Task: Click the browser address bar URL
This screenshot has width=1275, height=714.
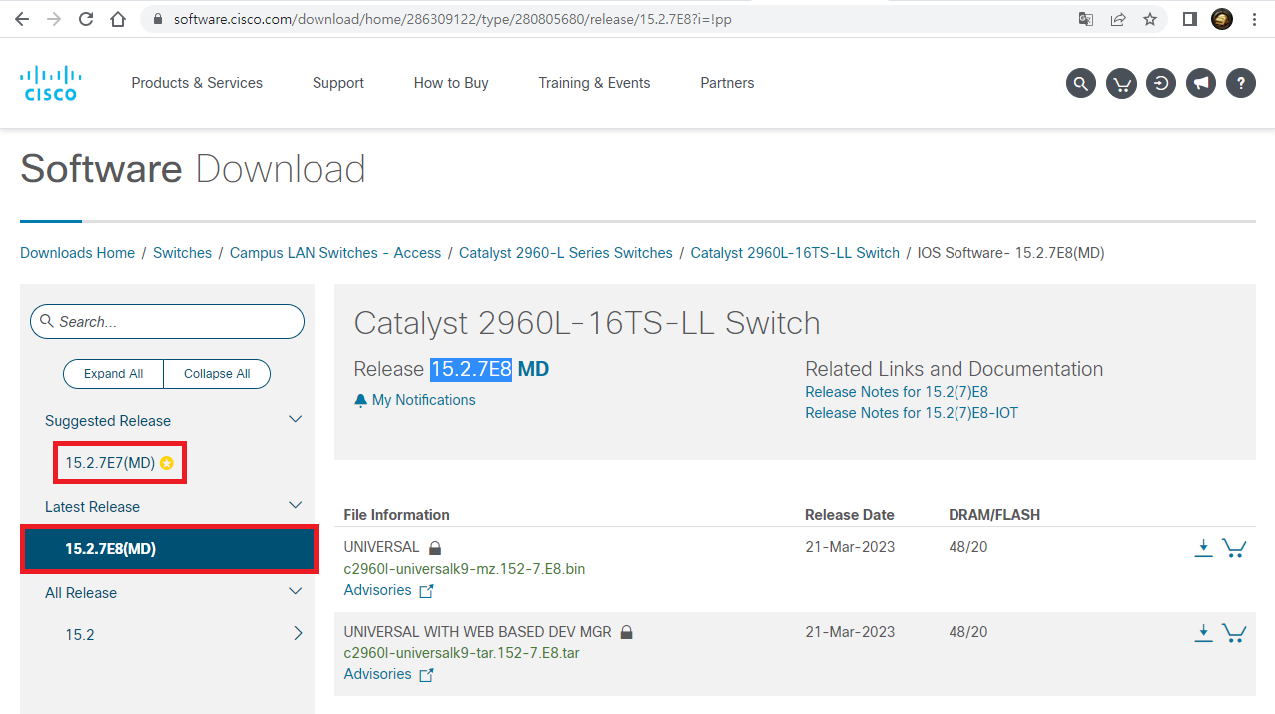Action: [x=452, y=19]
